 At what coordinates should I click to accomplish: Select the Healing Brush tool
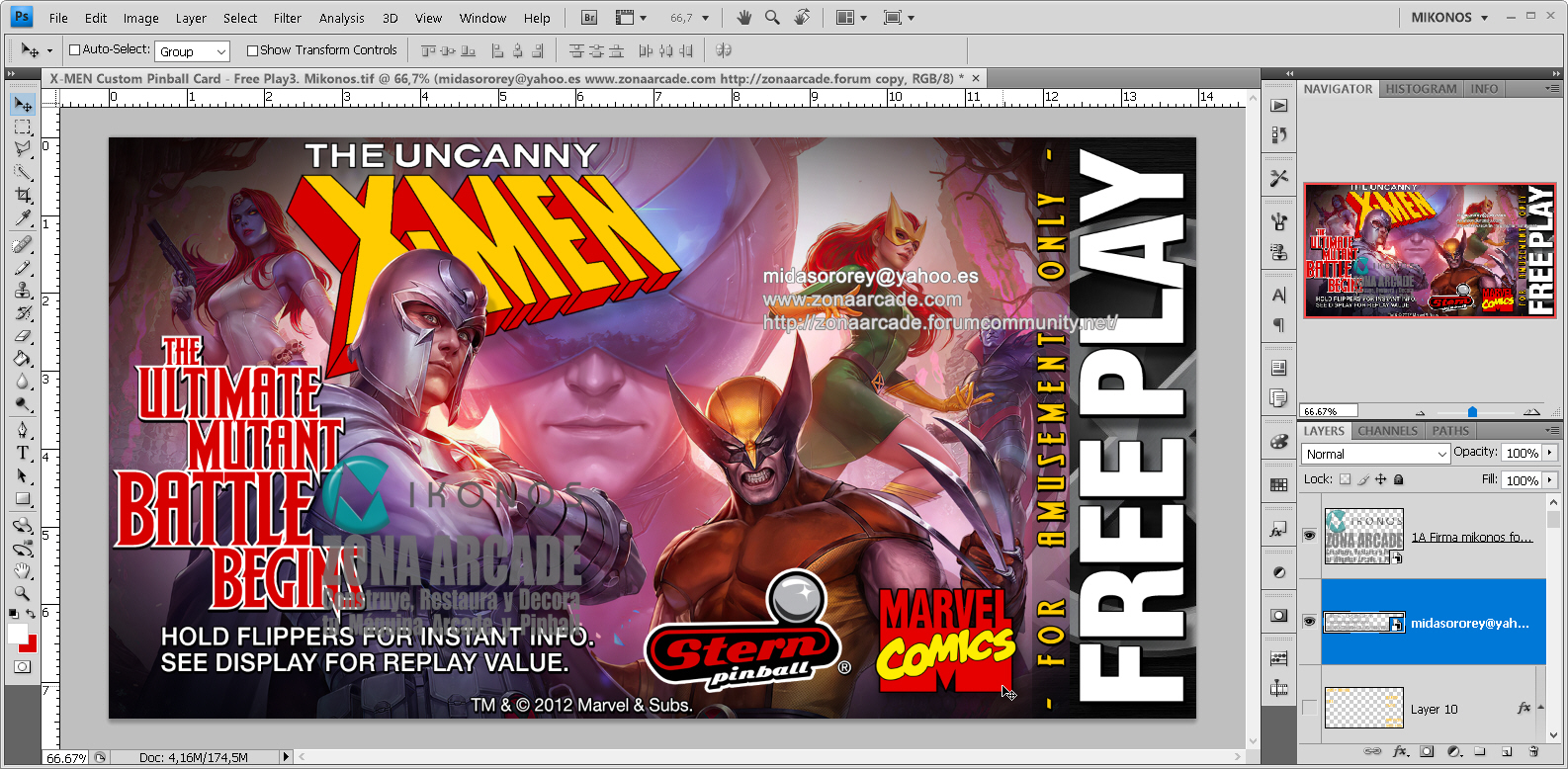pos(23,244)
